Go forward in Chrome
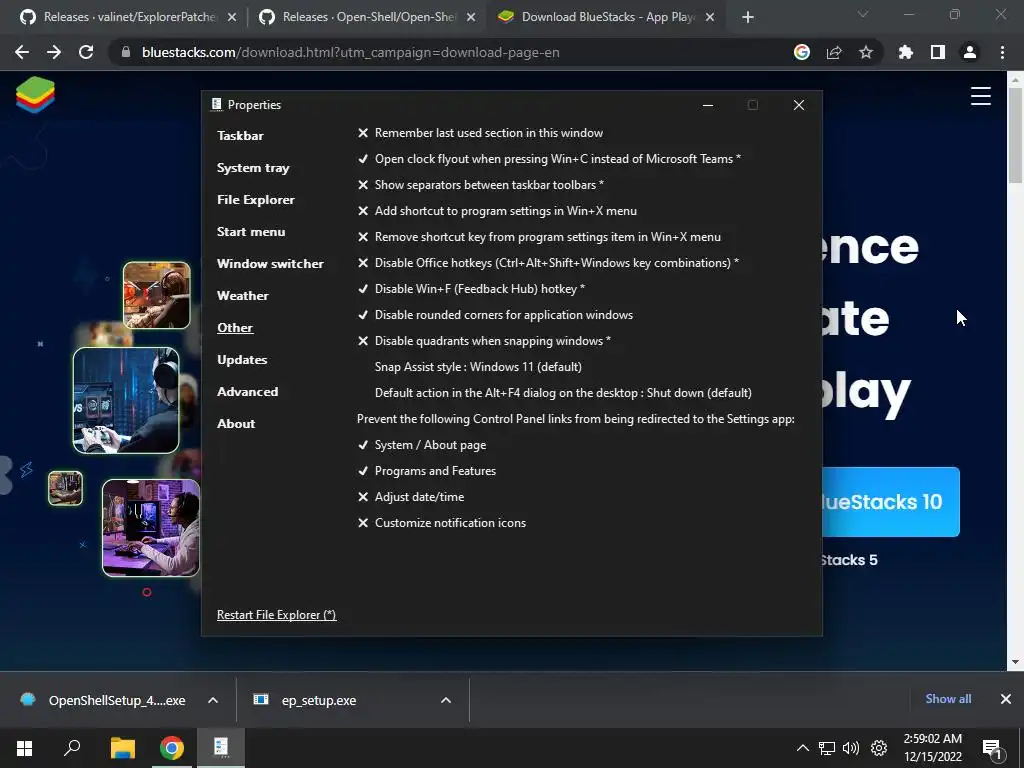The height and width of the screenshot is (768, 1024). click(x=54, y=52)
